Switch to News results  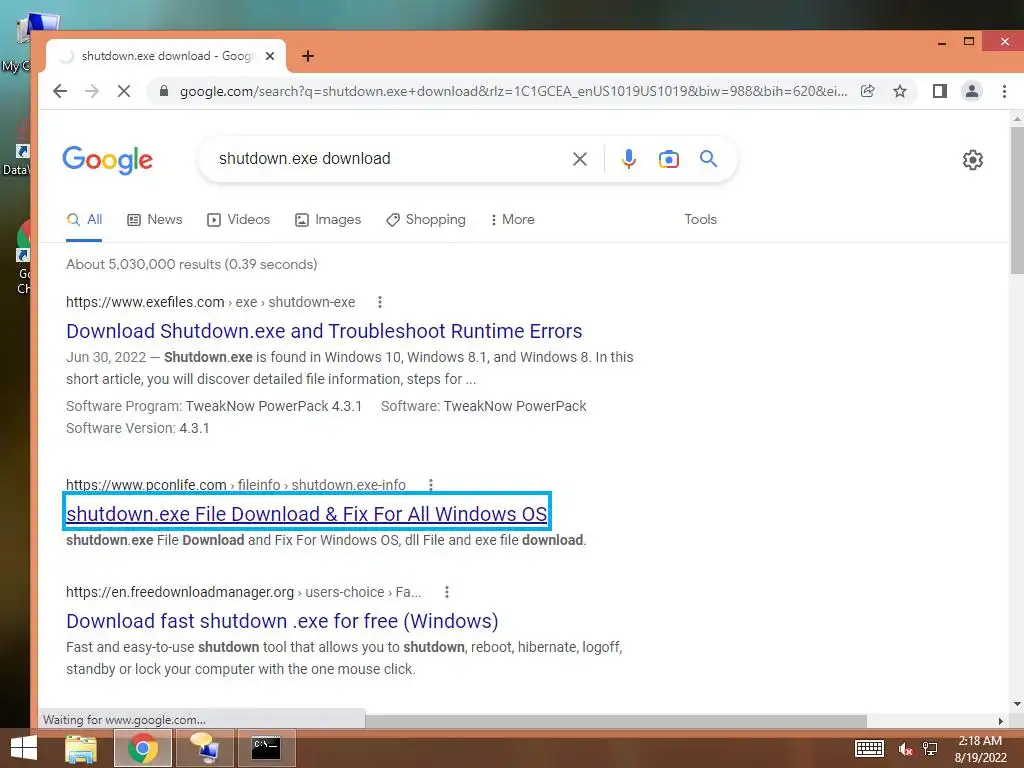155,219
